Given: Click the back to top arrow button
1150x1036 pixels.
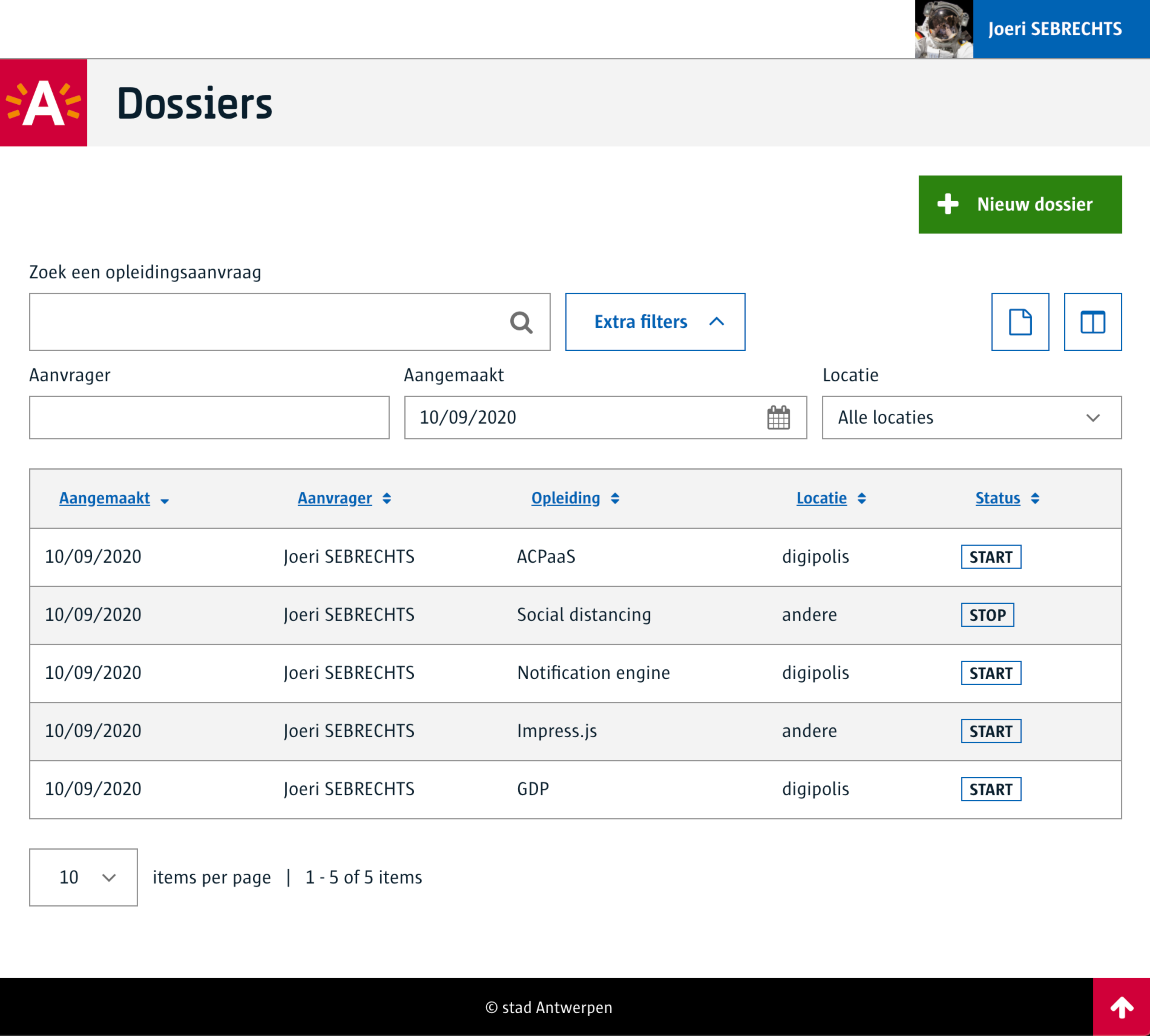Looking at the screenshot, I should [1121, 1006].
